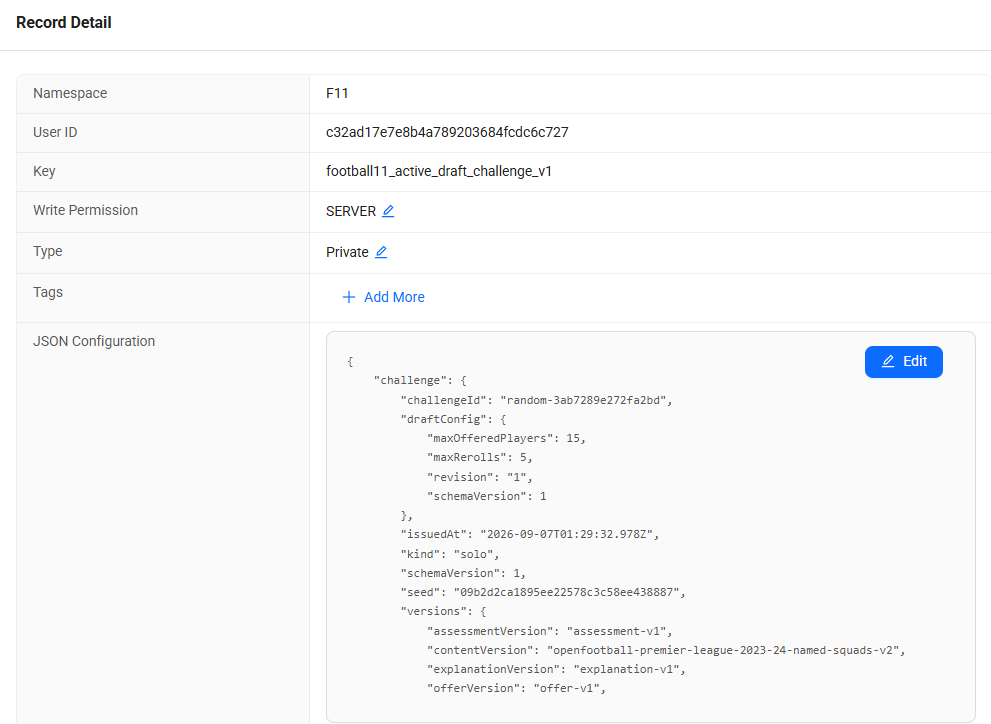Click the contentVersion openfootball line
This screenshot has height=724, width=991.
coord(666,650)
